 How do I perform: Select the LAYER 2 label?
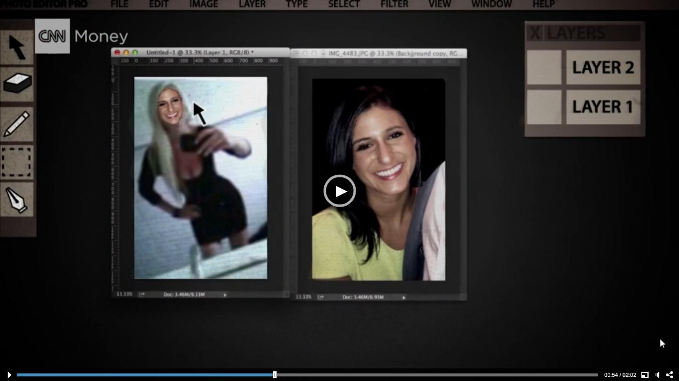pos(603,67)
